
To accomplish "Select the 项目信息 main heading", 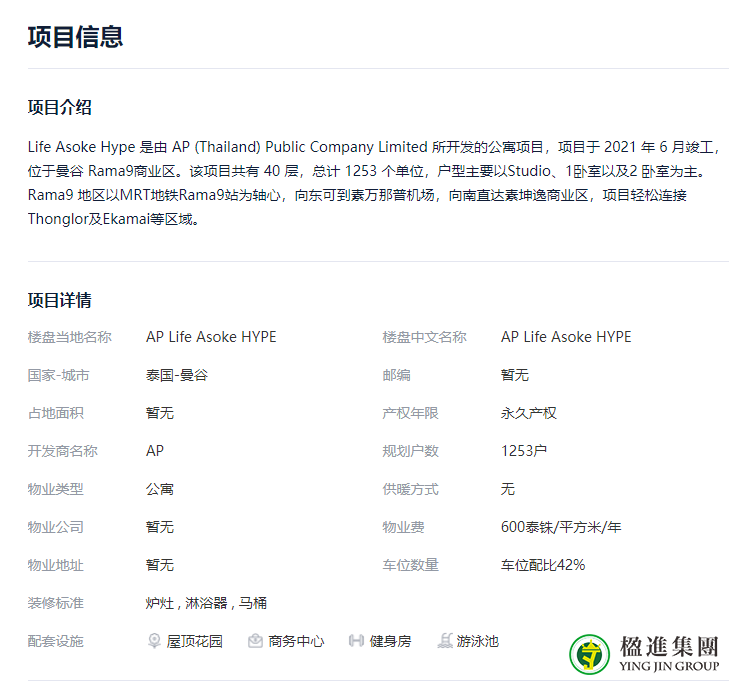I will (75, 37).
